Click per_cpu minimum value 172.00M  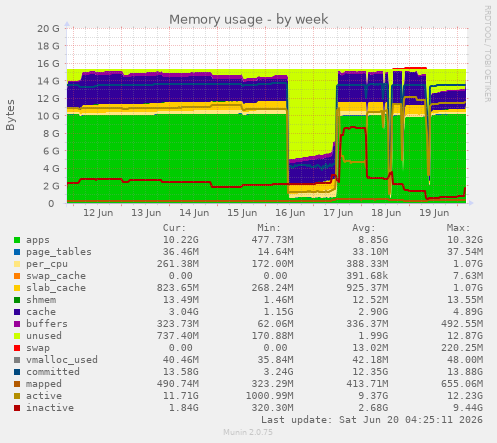(272, 264)
